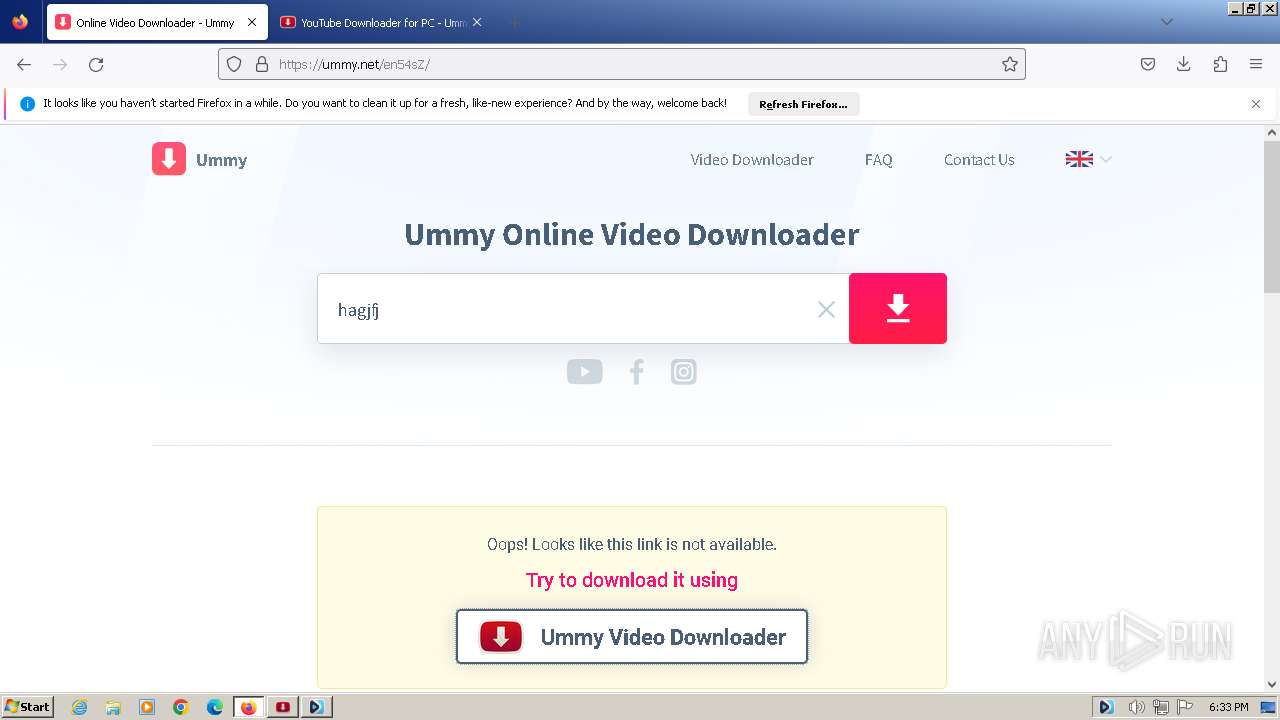Open Chrome from the taskbar
This screenshot has width=1280, height=720.
coord(181,707)
